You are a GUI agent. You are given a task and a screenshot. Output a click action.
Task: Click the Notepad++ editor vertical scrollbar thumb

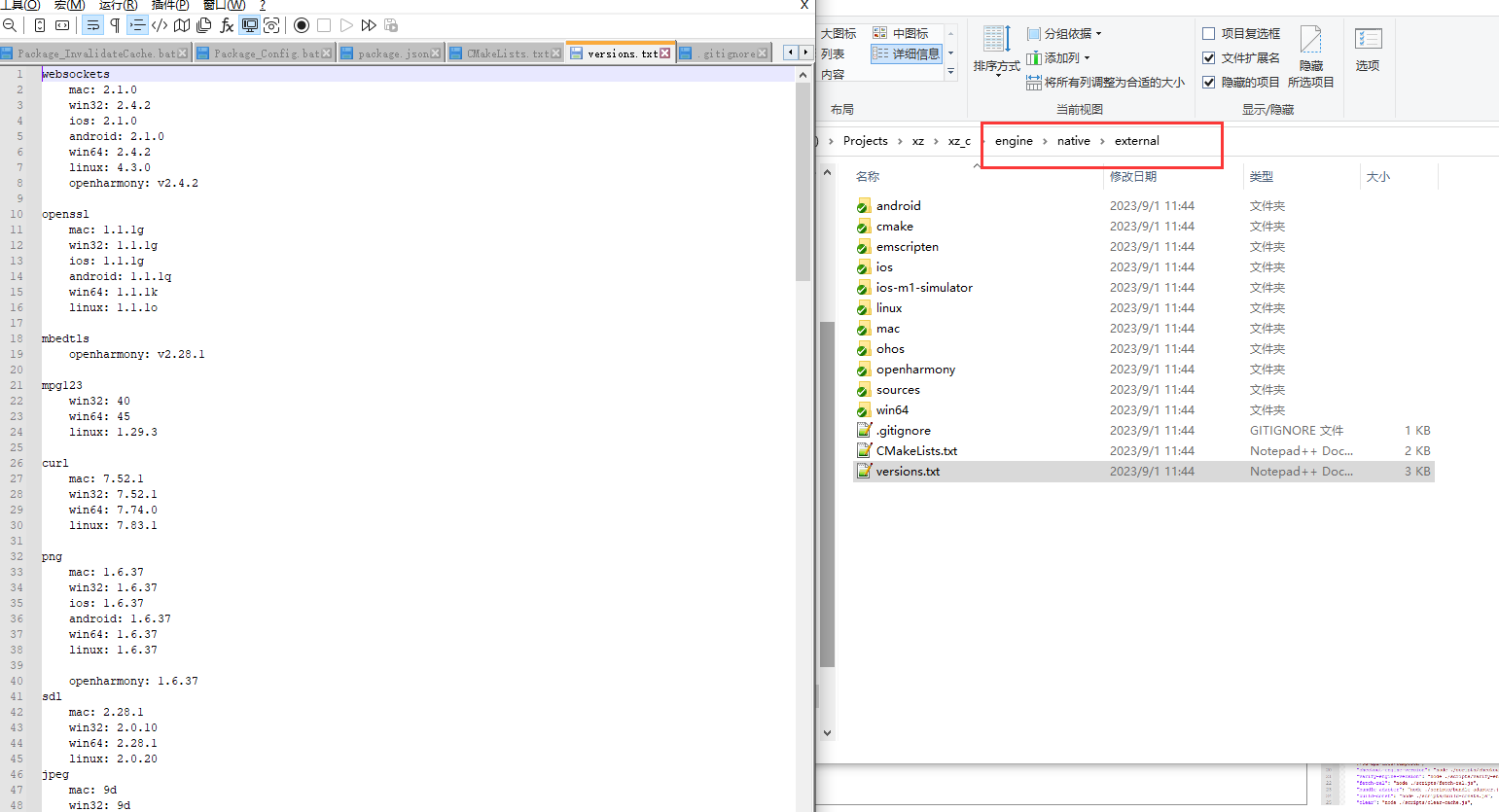point(803,182)
